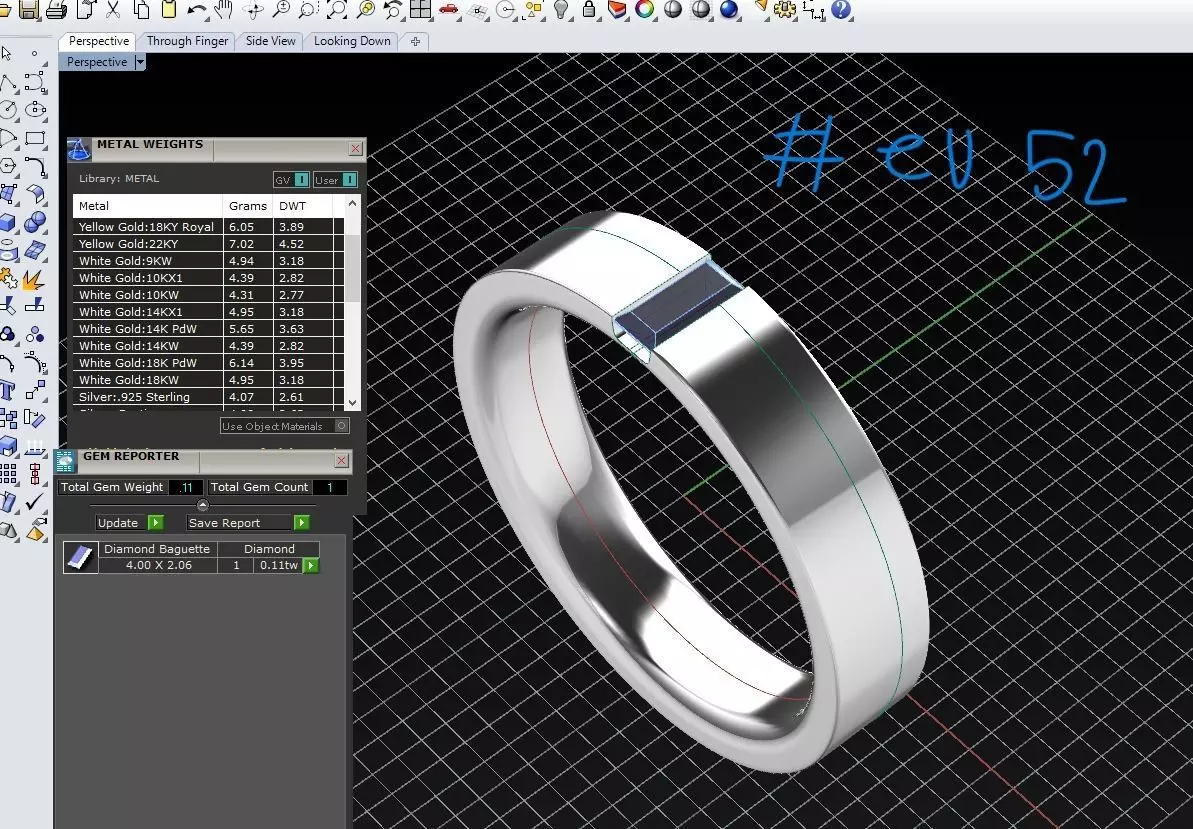Select the Rectangle tool in sidebar

pos(35,138)
